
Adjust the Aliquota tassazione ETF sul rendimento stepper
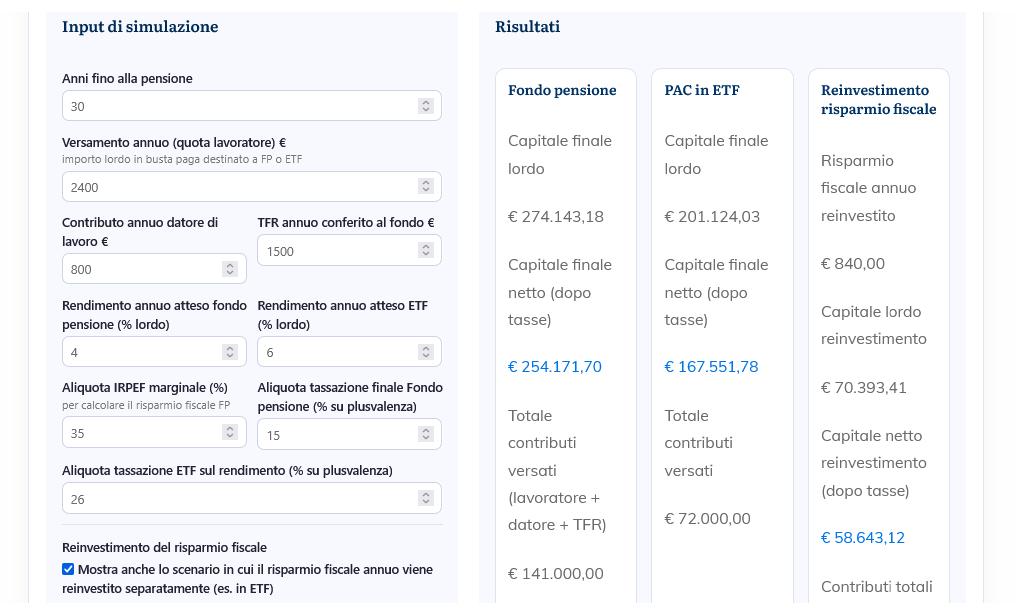coord(425,498)
